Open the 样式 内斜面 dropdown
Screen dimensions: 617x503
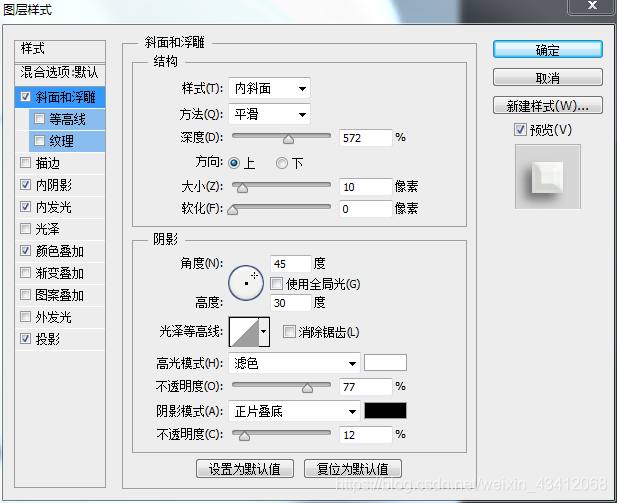[x=269, y=88]
